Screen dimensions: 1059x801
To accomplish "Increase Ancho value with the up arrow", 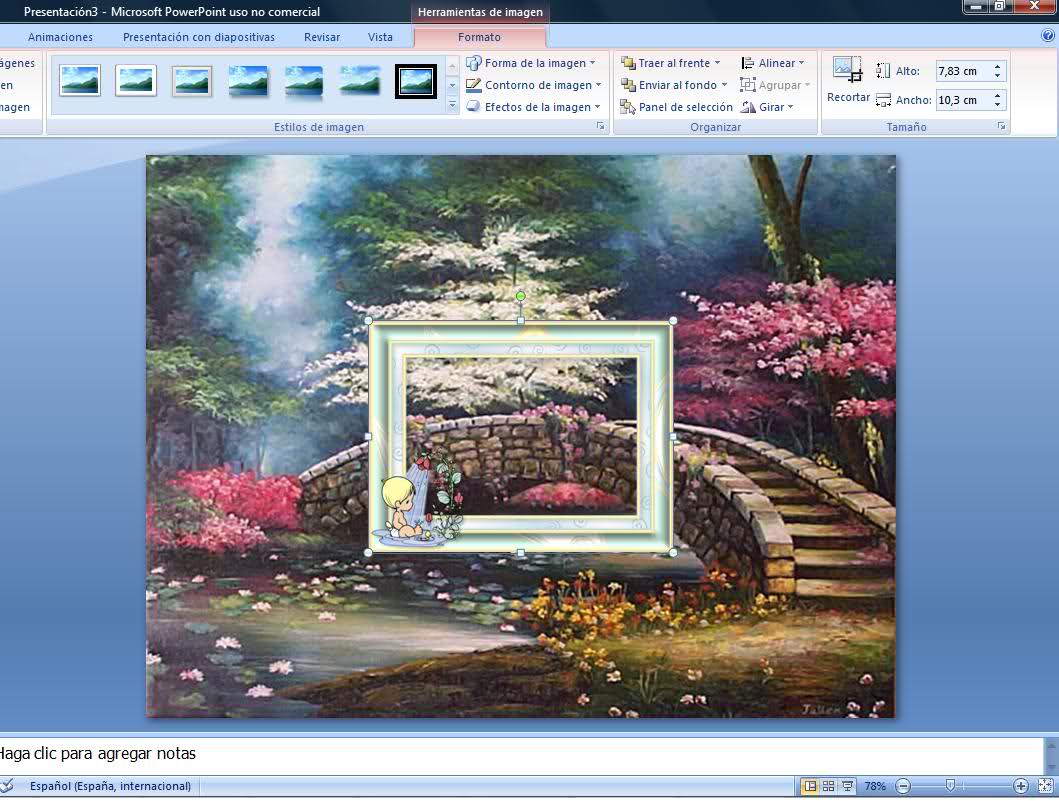I will coord(998,95).
